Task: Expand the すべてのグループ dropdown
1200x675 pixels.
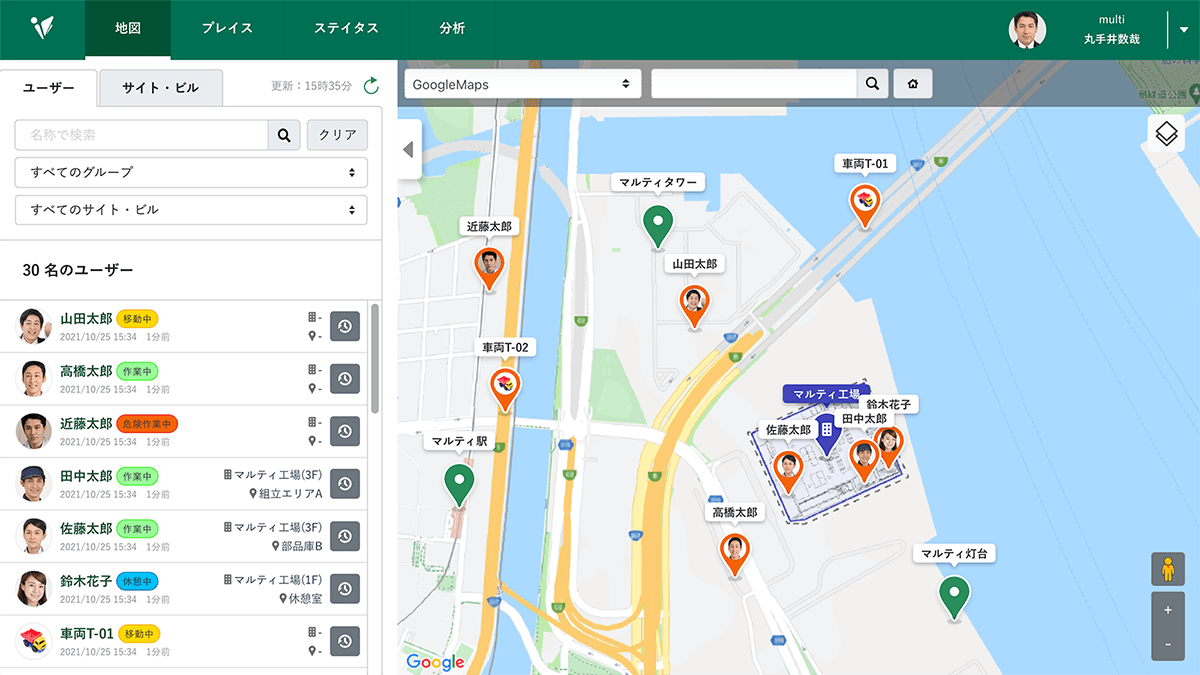Action: tap(191, 172)
